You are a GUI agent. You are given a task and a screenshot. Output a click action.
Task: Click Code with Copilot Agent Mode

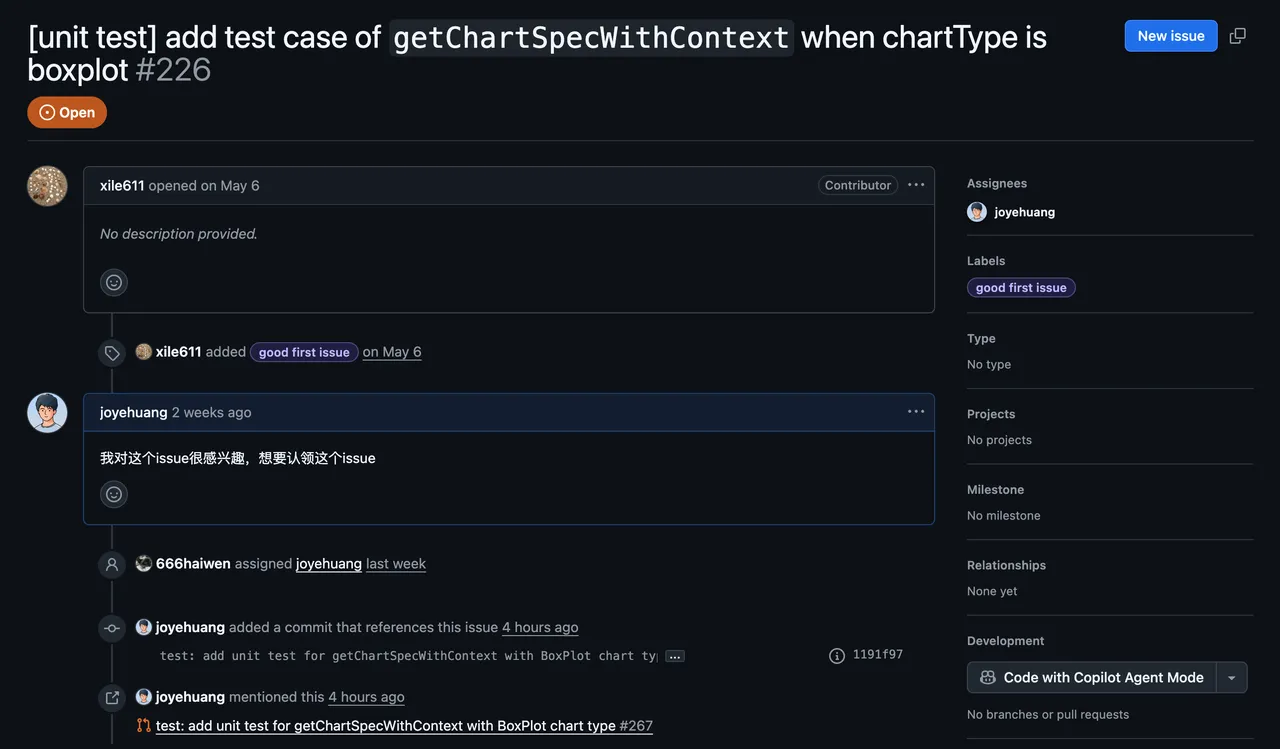tap(1092, 678)
